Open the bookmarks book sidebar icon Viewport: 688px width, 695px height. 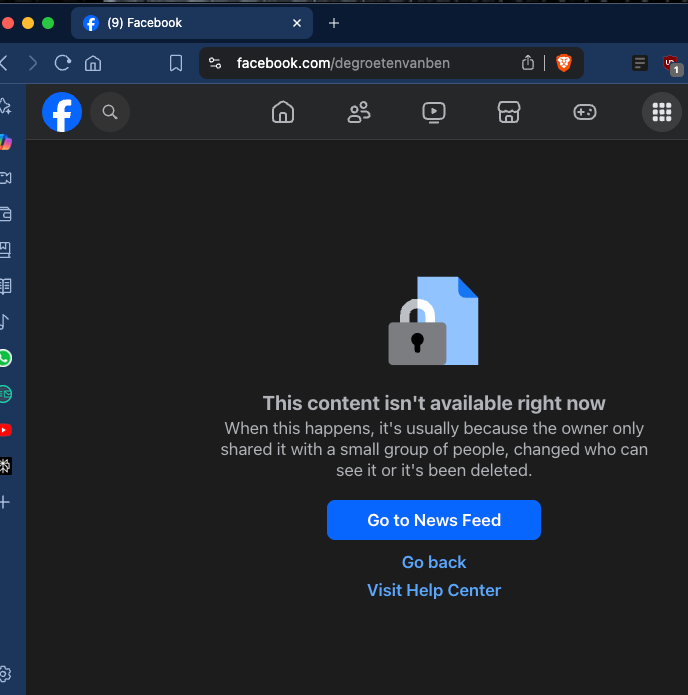pos(5,250)
